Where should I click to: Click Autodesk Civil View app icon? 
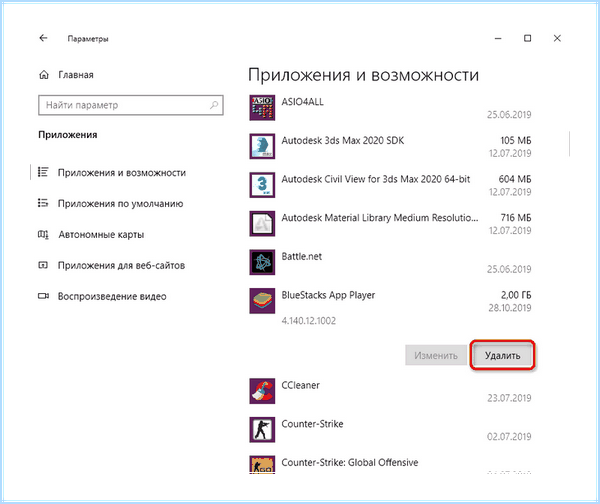click(262, 185)
